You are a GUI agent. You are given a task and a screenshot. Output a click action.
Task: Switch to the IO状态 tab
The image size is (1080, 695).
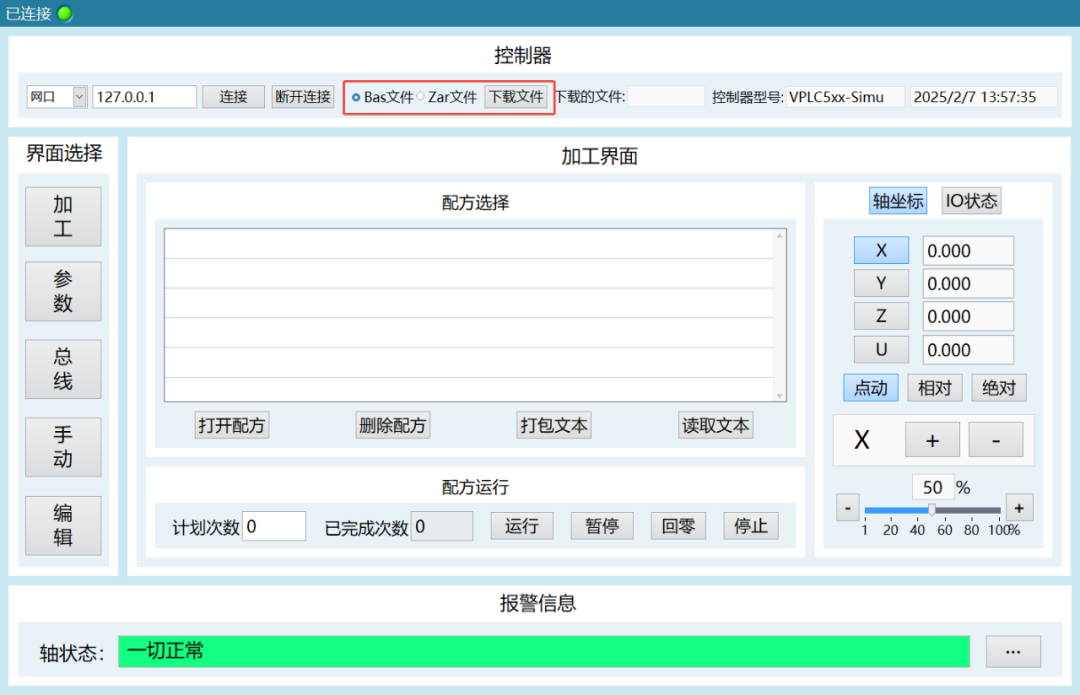tap(971, 200)
